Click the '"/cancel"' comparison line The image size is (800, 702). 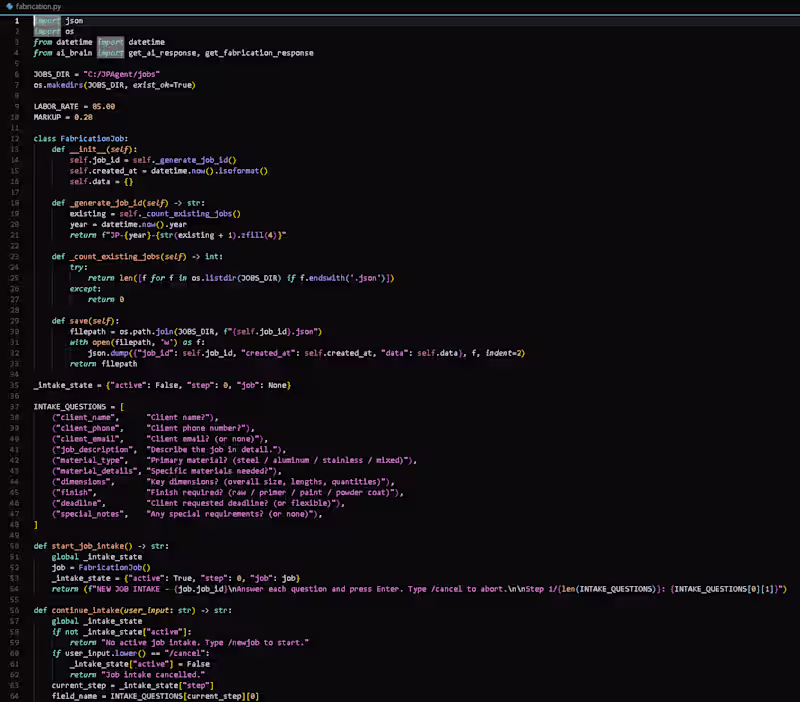[x=130, y=653]
